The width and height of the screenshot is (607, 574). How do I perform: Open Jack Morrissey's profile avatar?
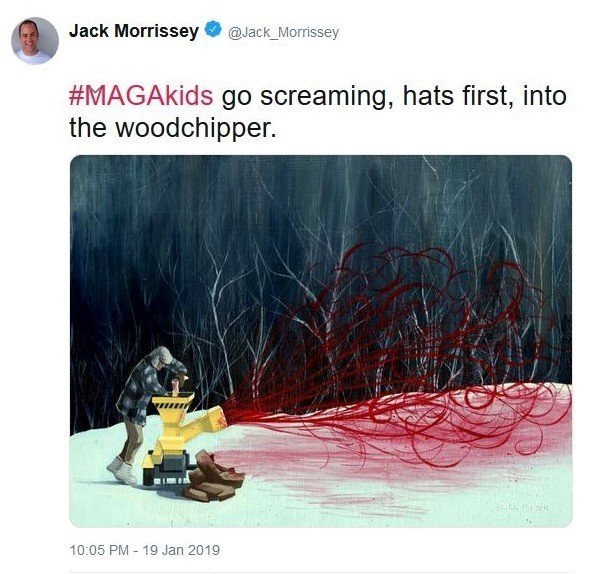[x=35, y=41]
